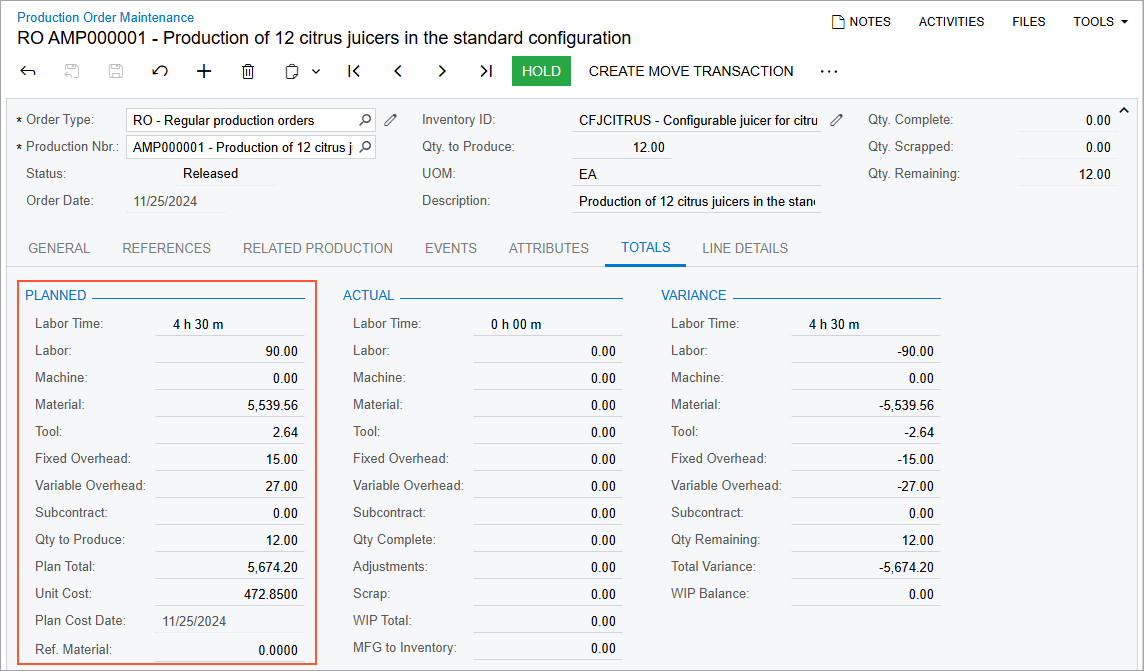Click the green HOLD button

coord(541,71)
